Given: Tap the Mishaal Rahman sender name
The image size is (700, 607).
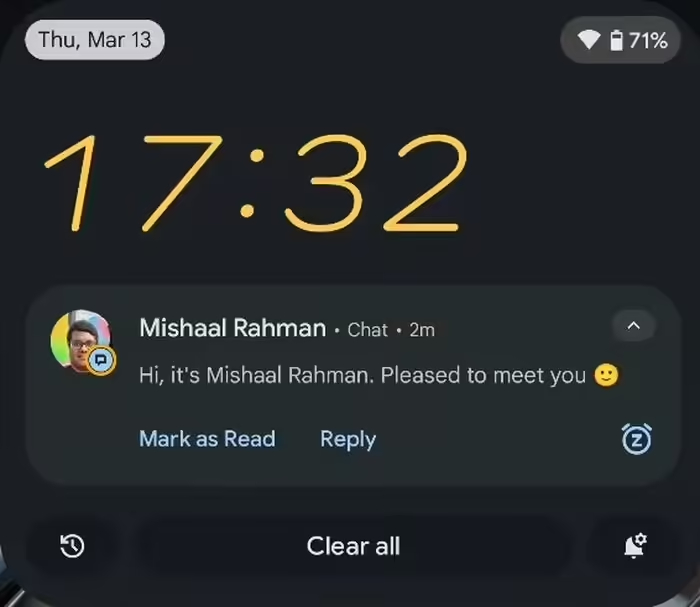Looking at the screenshot, I should [x=233, y=328].
